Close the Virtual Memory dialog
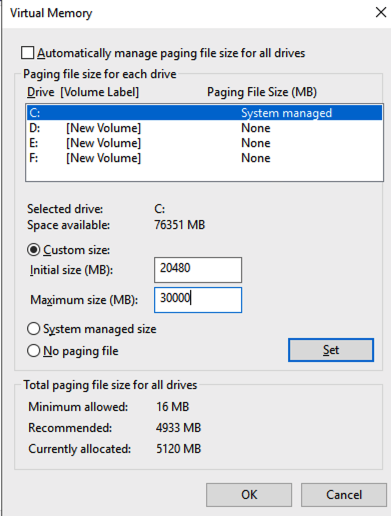The width and height of the screenshot is (391, 516). click(381, 13)
